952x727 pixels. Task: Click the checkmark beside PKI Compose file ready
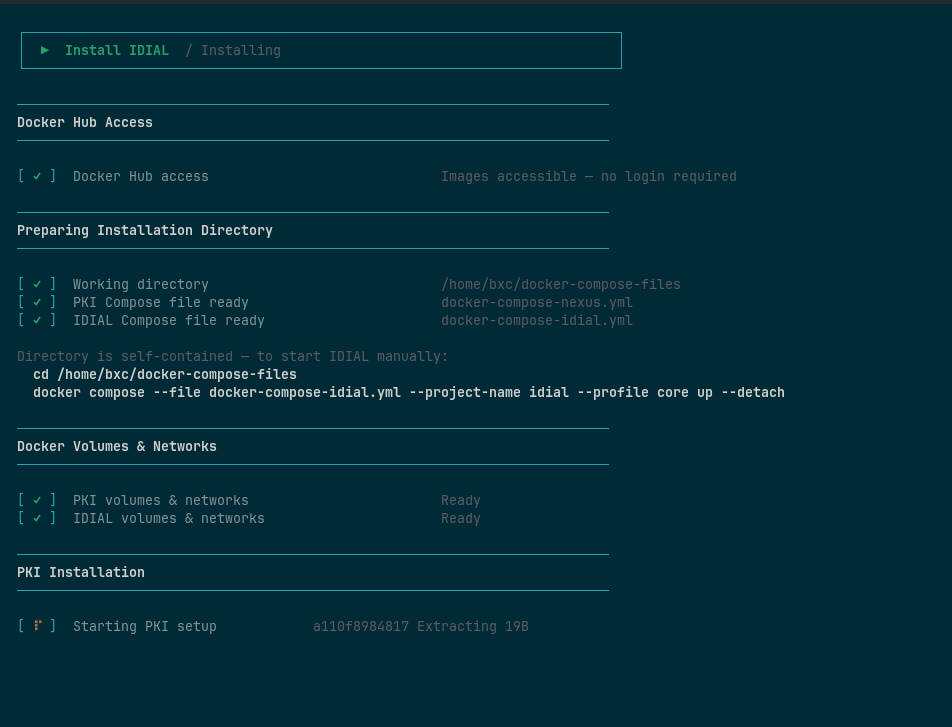pyautogui.click(x=37, y=302)
